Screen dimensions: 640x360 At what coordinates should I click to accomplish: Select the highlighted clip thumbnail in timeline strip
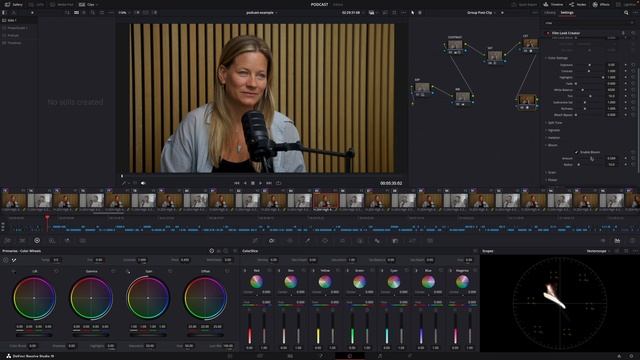(325, 201)
